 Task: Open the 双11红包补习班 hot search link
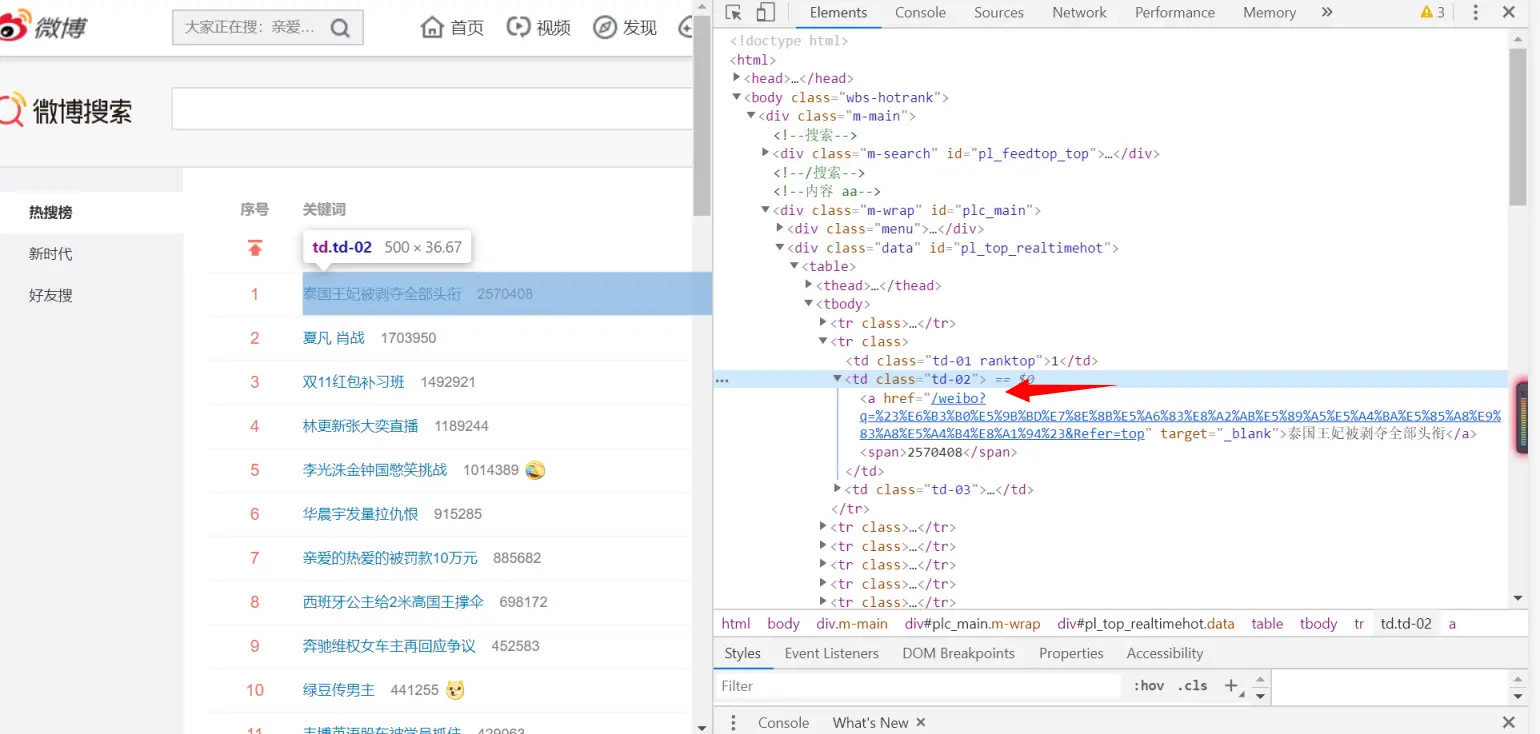(x=354, y=382)
